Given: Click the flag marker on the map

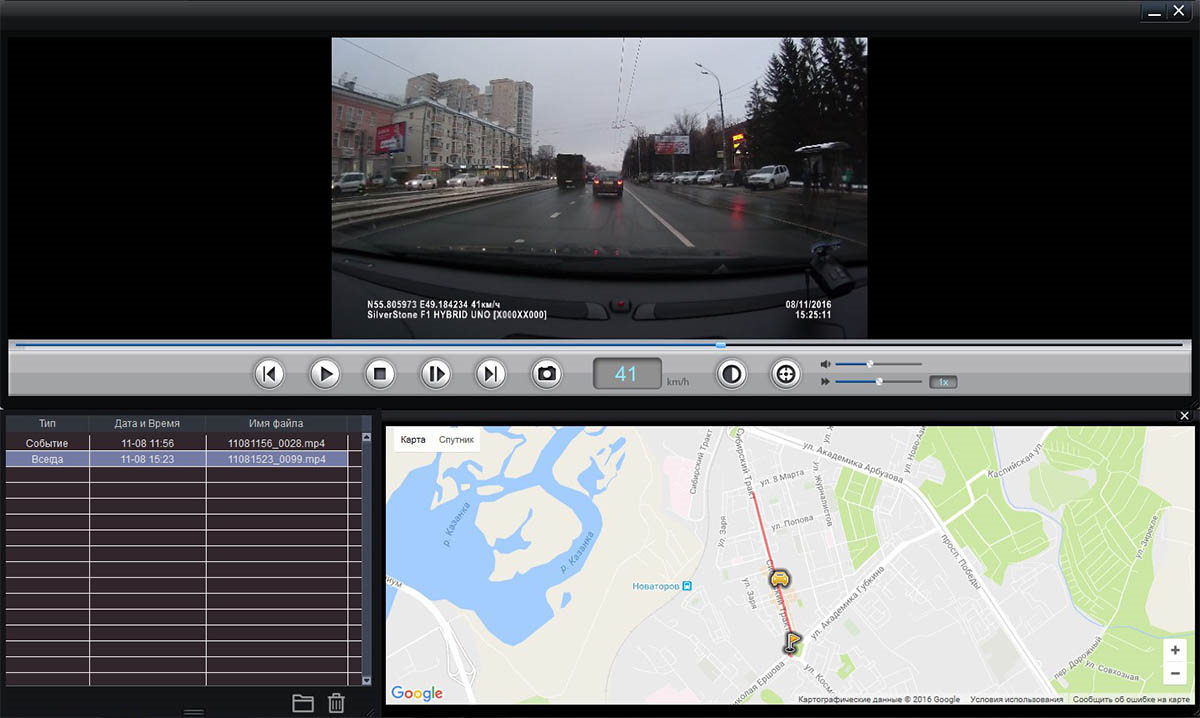Looking at the screenshot, I should 792,642.
